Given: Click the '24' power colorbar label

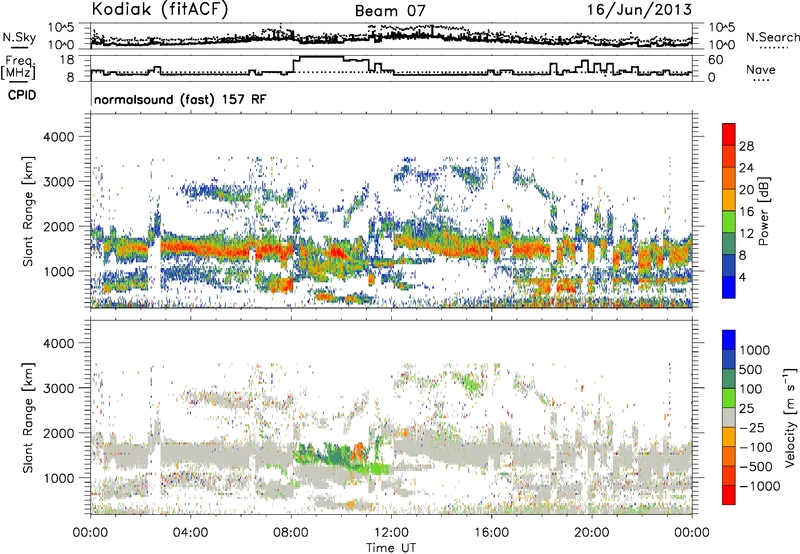Looking at the screenshot, I should point(746,168).
